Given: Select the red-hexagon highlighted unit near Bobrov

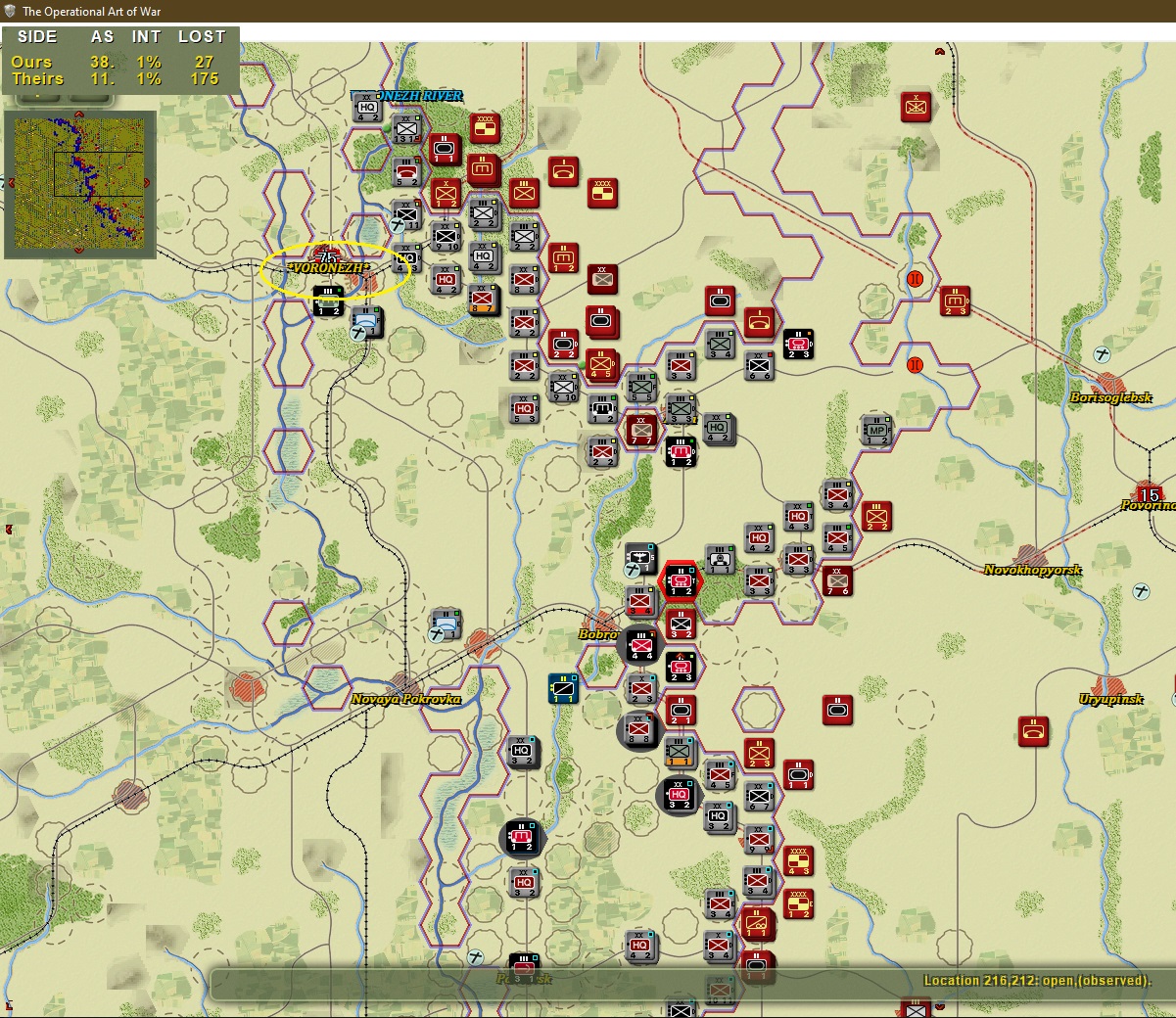Looking at the screenshot, I should point(681,579).
